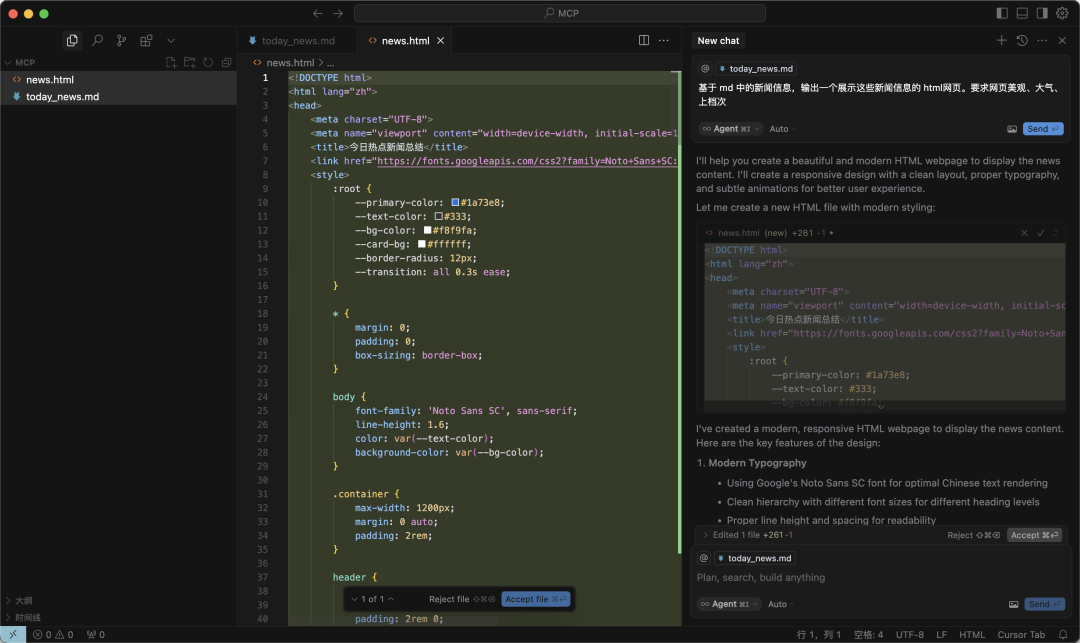The image size is (1080, 643).
Task: Reject file changes in the editor
Action: [x=461, y=599]
